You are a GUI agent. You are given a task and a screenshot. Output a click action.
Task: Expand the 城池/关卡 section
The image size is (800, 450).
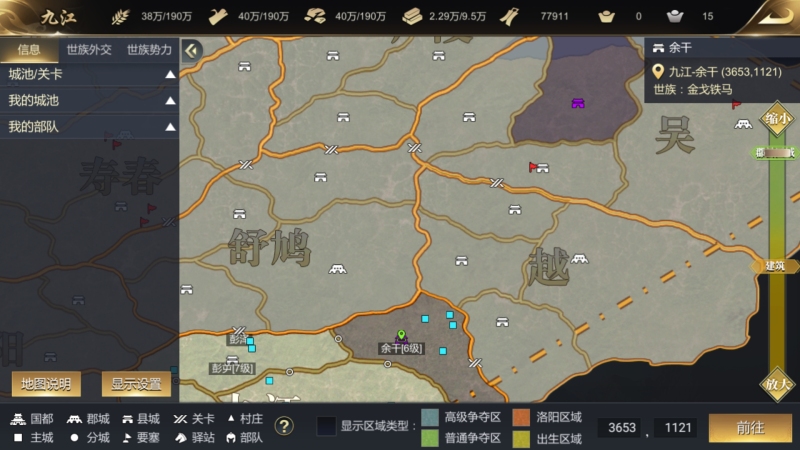89,74
